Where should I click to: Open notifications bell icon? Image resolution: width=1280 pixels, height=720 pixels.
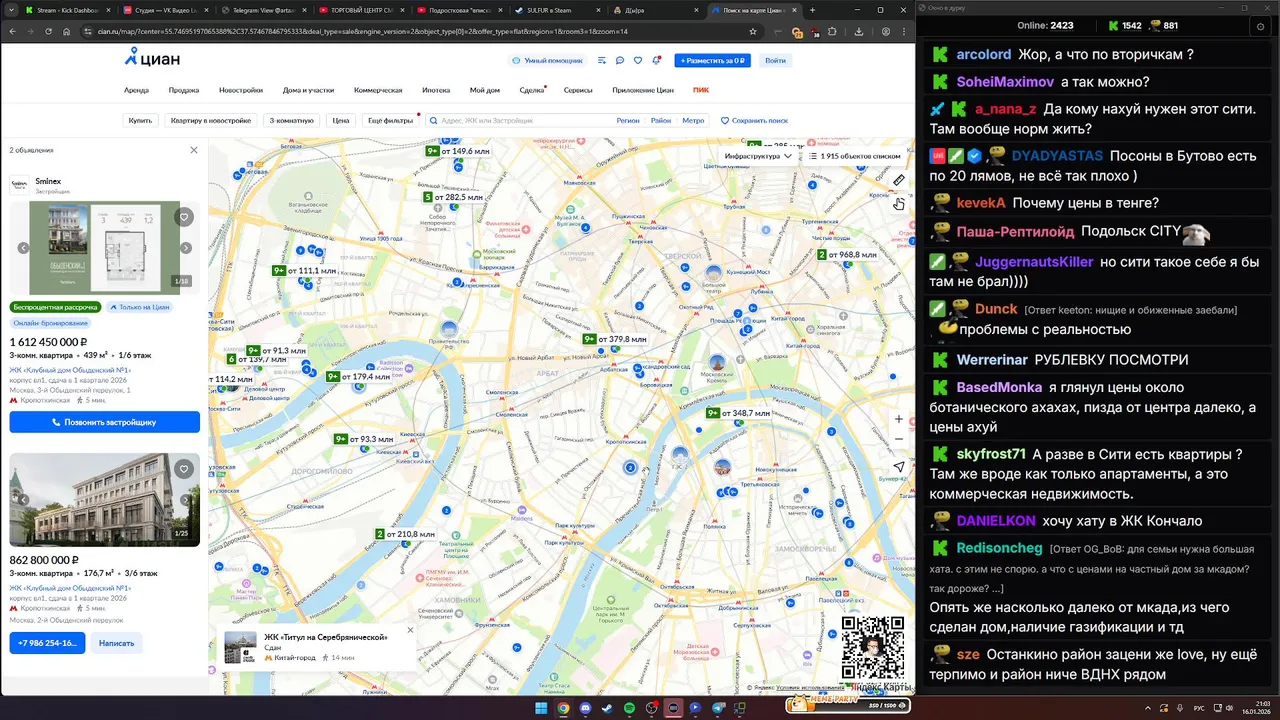point(656,60)
